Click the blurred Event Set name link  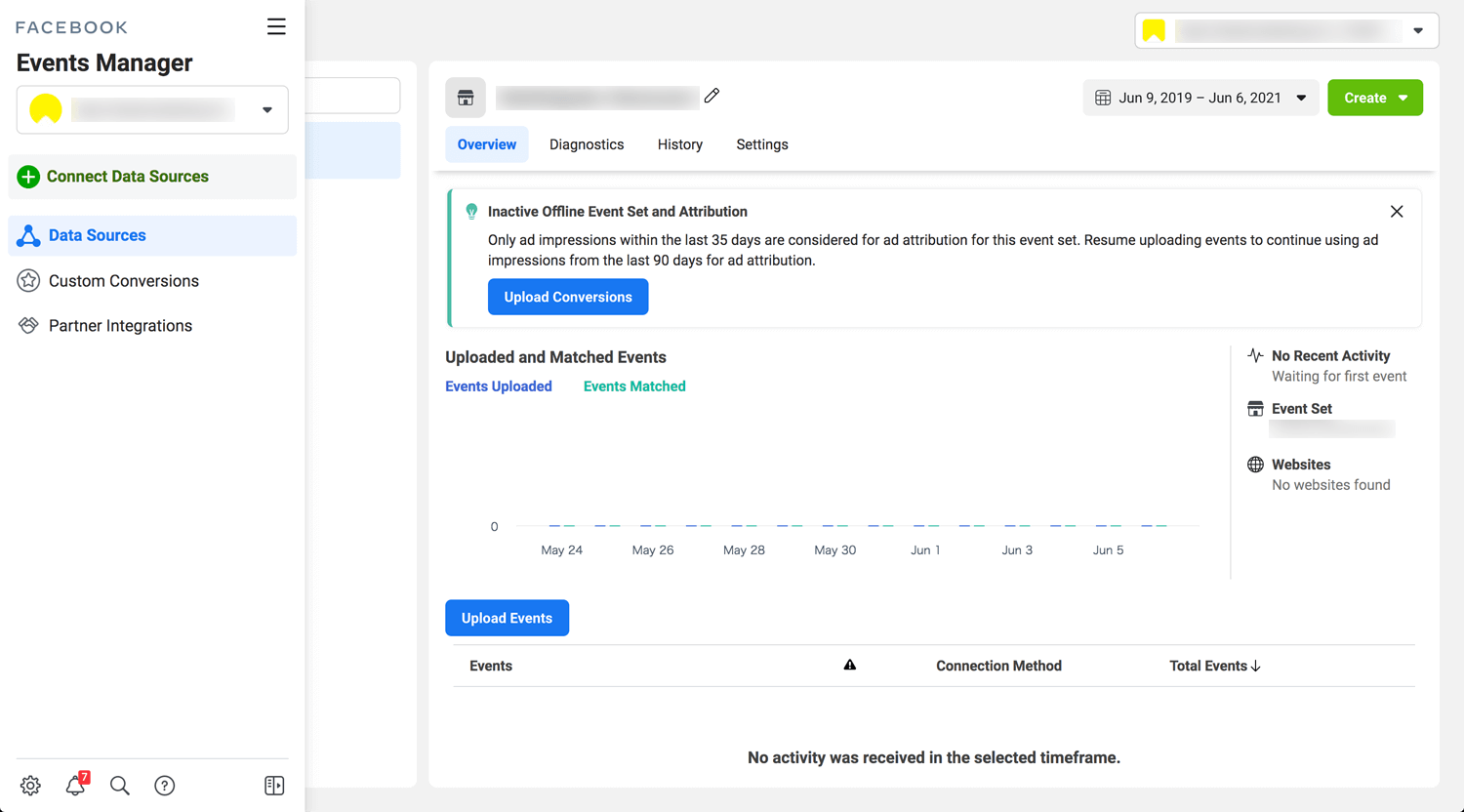point(1332,428)
